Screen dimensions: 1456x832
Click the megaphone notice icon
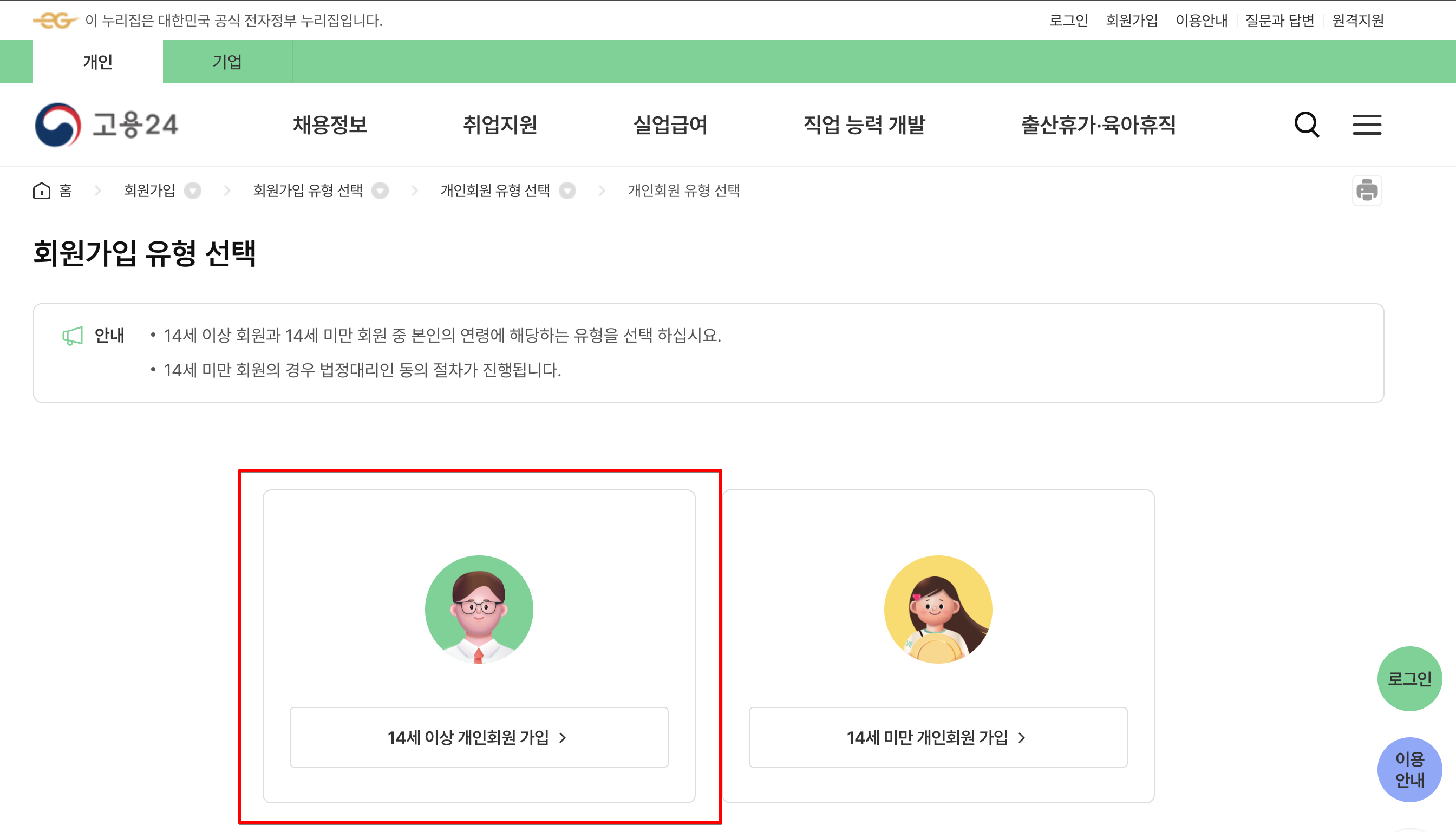(x=73, y=336)
